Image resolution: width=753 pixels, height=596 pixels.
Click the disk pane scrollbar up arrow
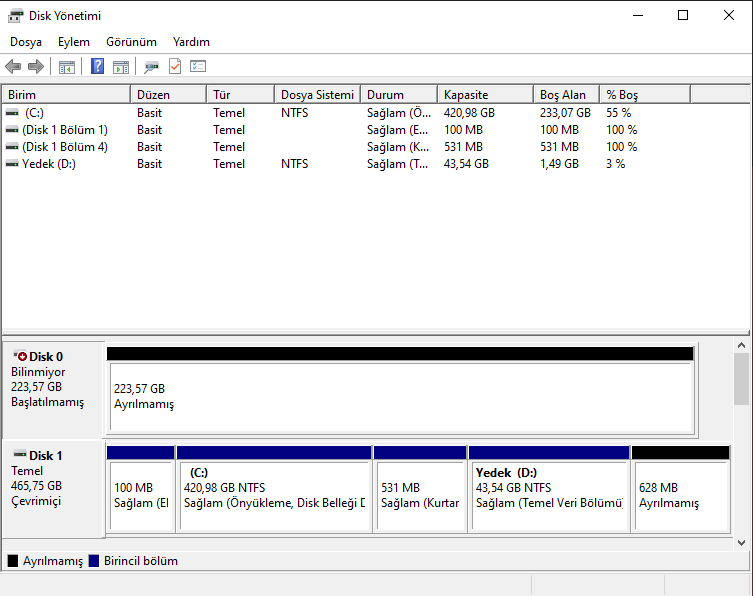click(741, 345)
